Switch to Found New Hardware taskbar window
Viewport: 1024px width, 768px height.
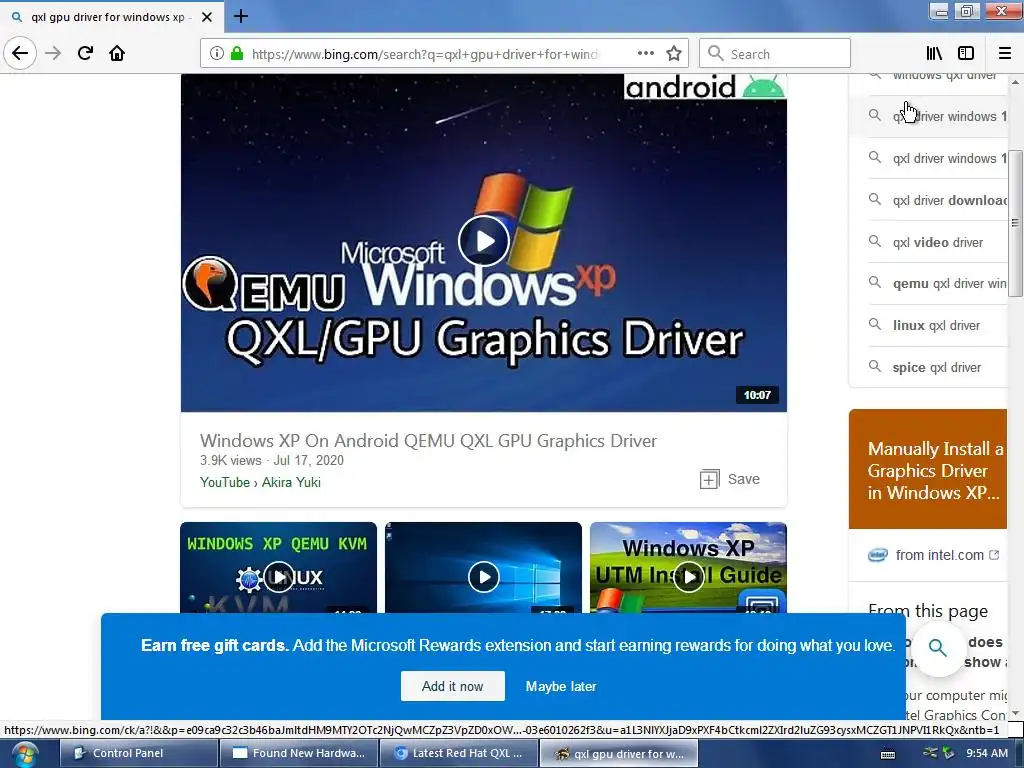click(x=298, y=753)
